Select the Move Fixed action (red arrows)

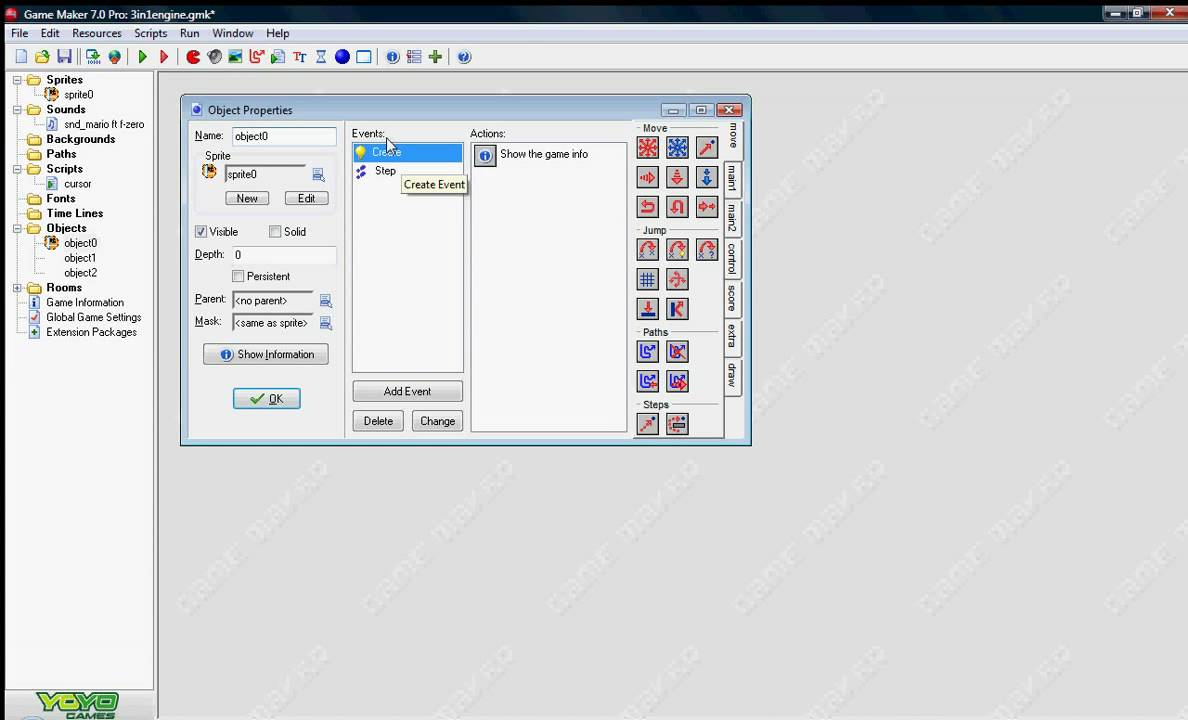click(648, 148)
